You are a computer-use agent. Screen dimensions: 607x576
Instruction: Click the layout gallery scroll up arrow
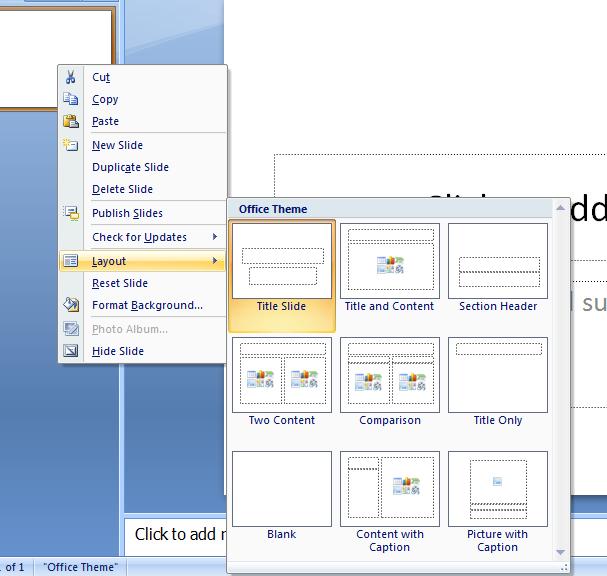560,208
